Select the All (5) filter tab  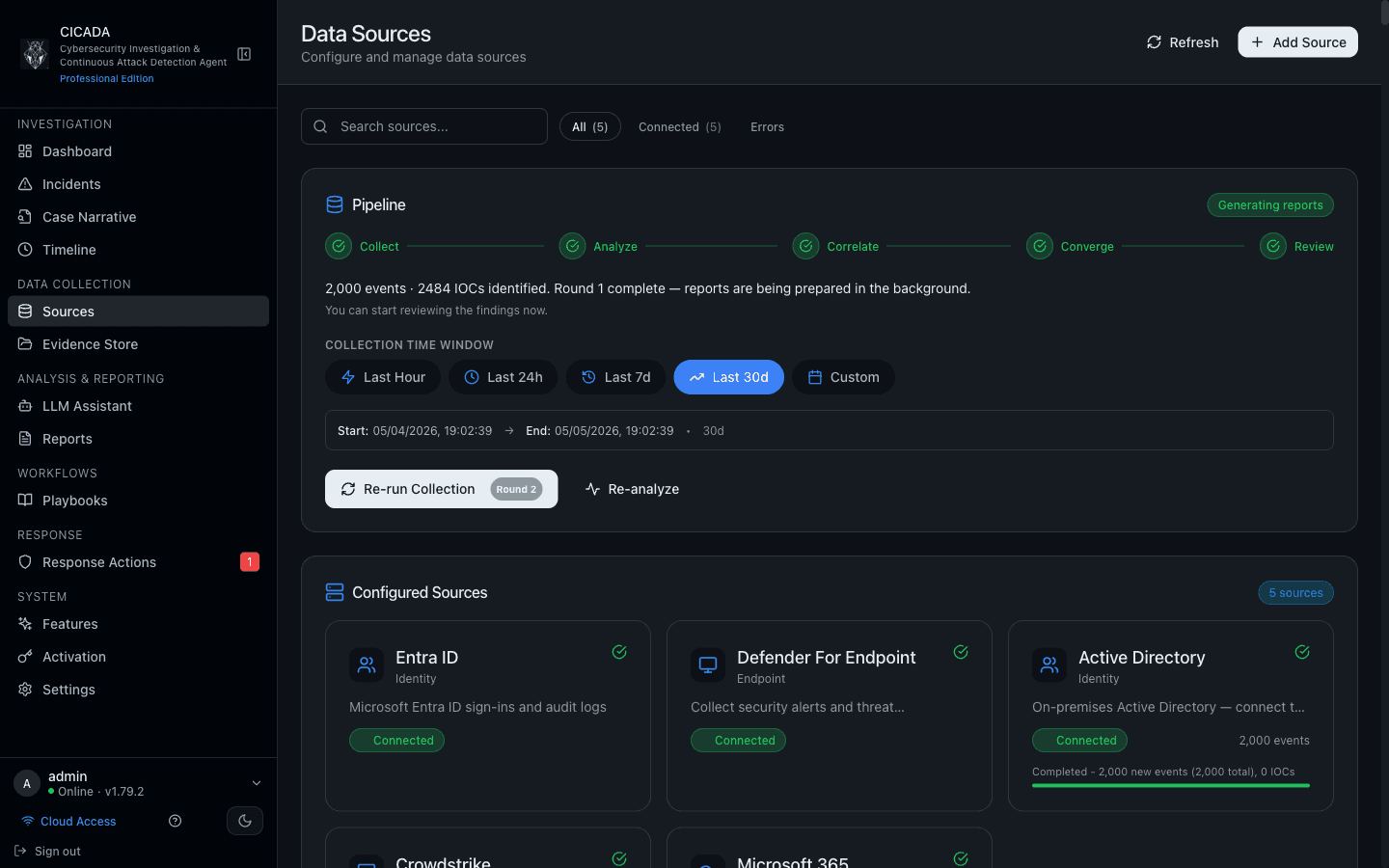pyautogui.click(x=590, y=127)
